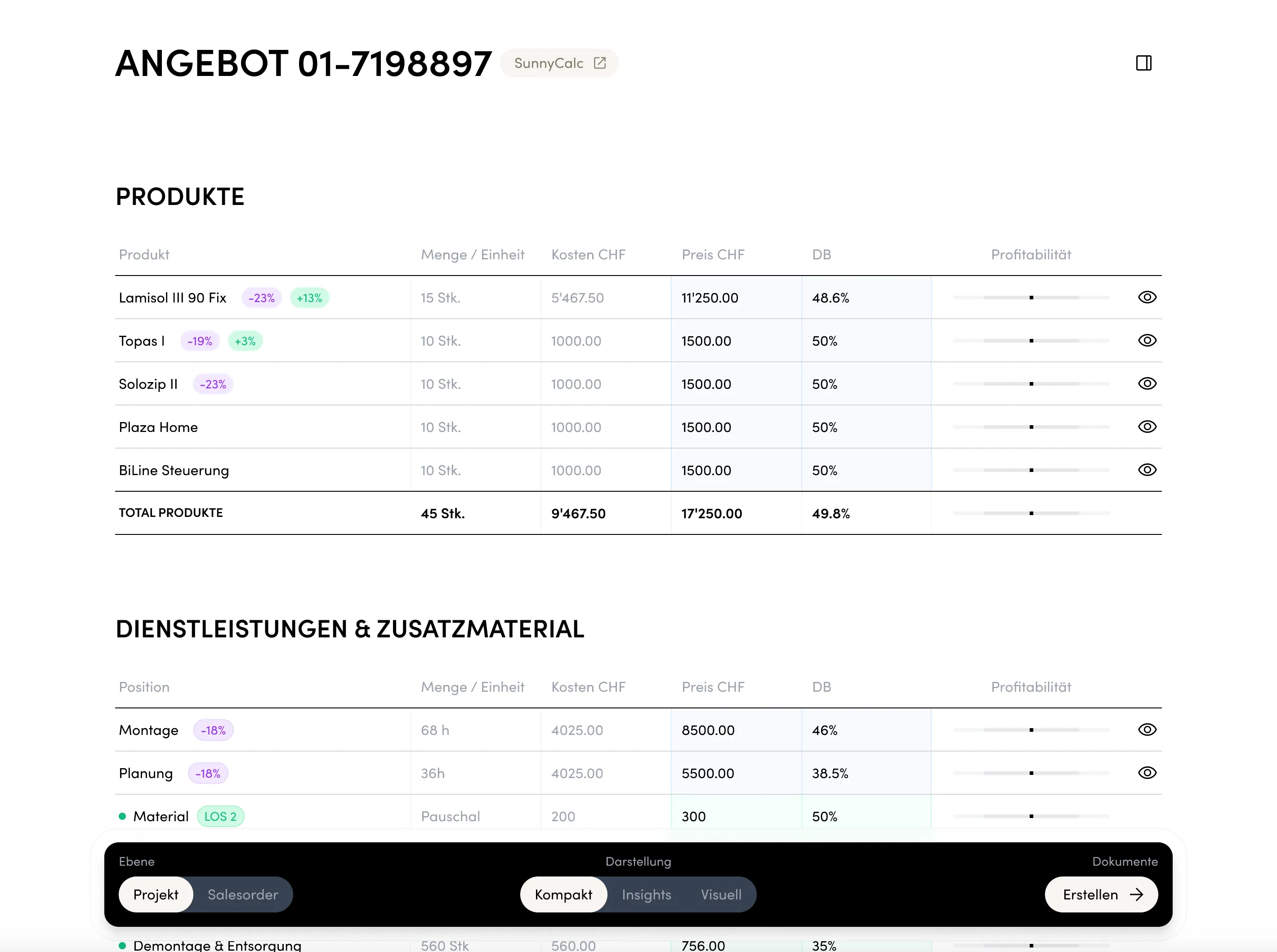Select the Salesorder level
1277x952 pixels.
point(242,894)
